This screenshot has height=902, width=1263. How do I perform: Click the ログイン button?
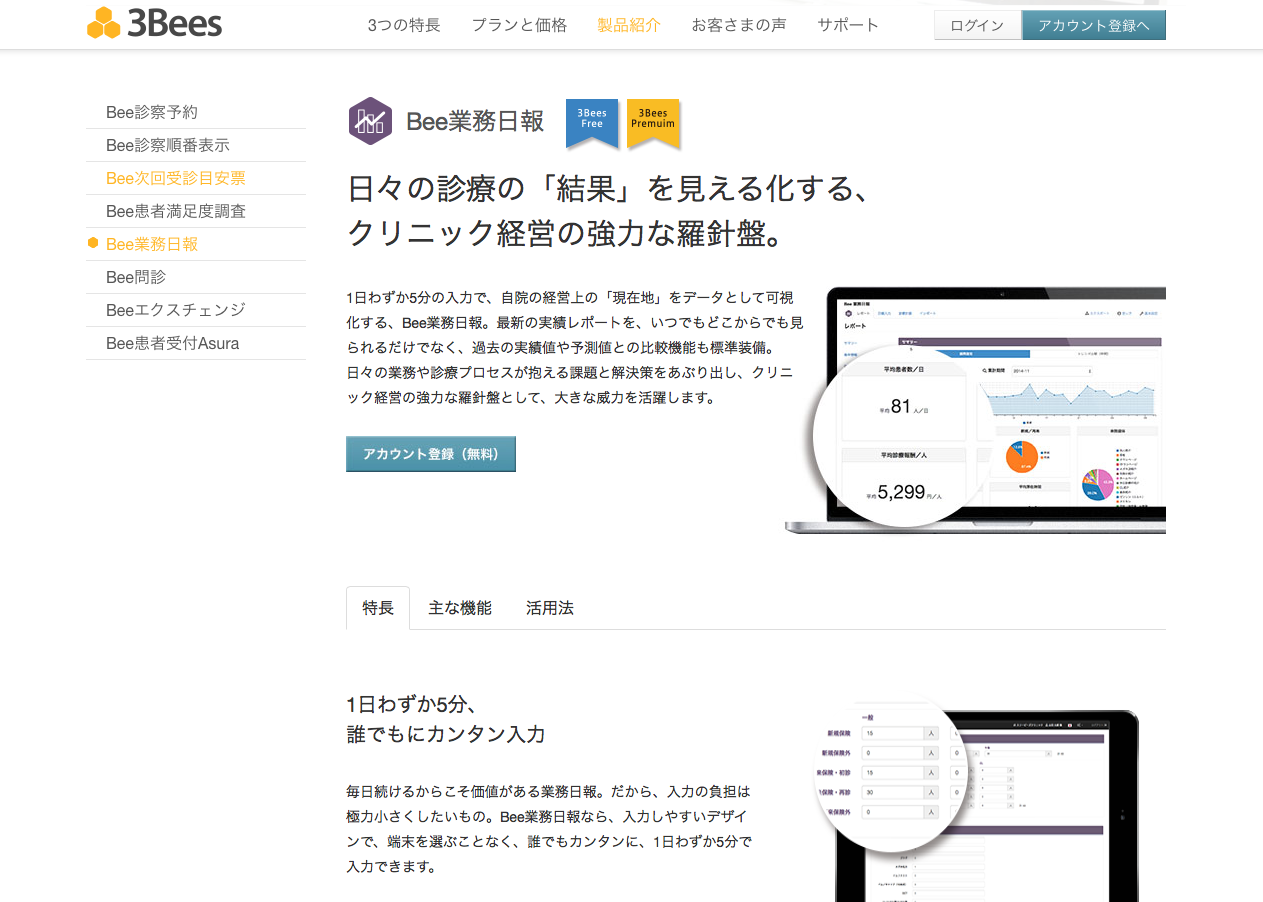pos(977,25)
